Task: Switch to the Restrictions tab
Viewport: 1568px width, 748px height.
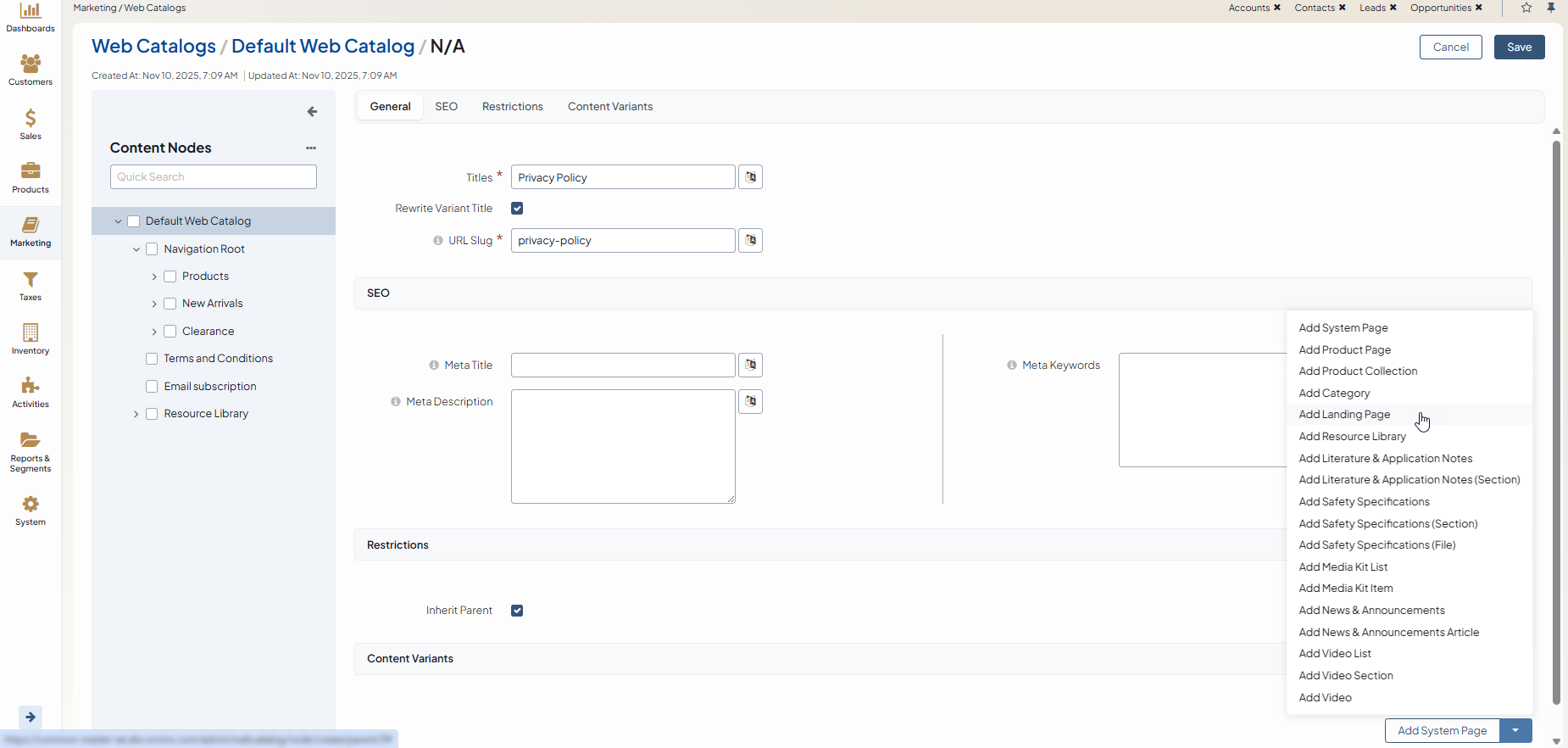Action: 512,107
